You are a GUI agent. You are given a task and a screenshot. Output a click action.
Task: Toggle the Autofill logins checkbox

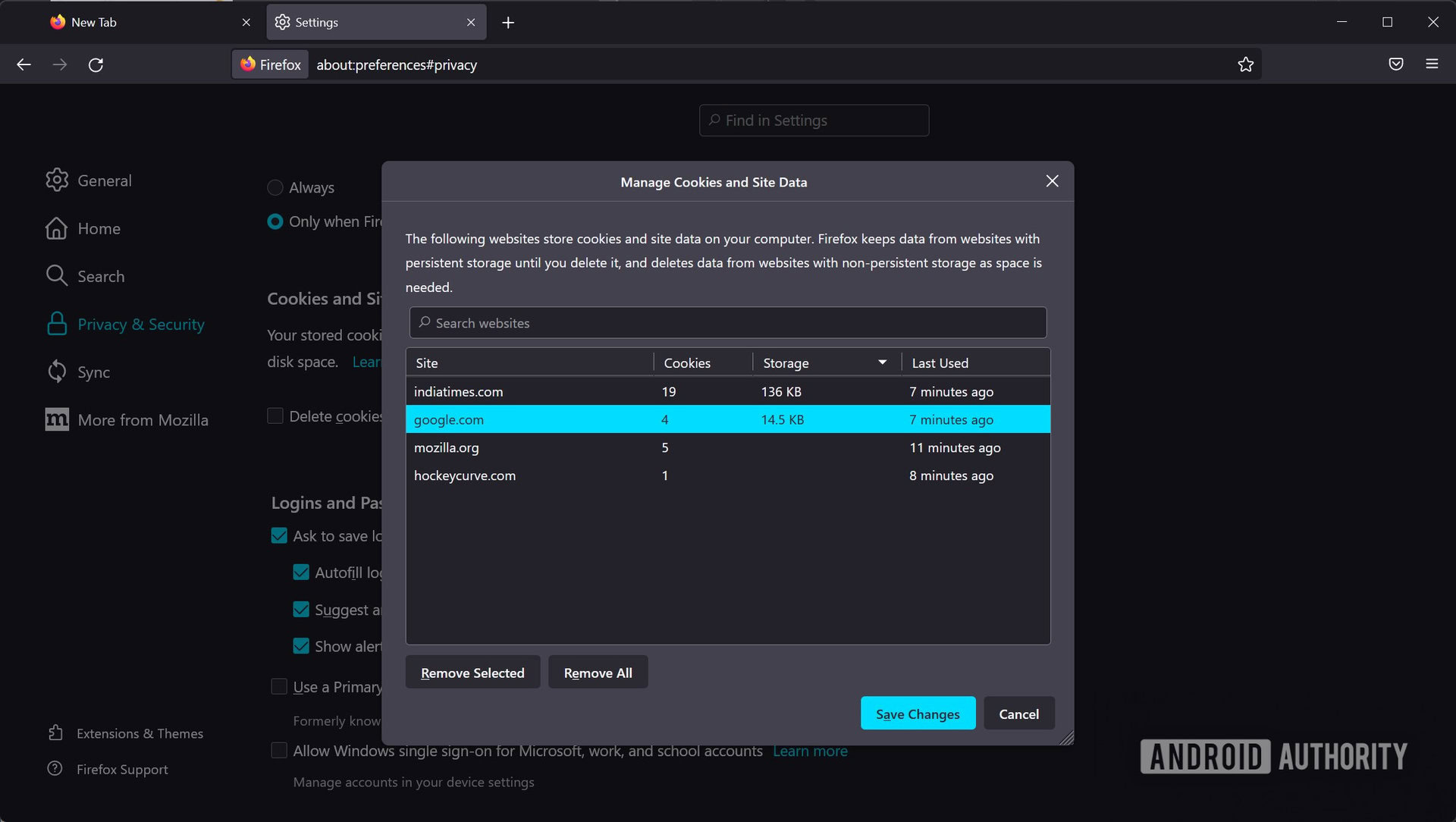(301, 572)
